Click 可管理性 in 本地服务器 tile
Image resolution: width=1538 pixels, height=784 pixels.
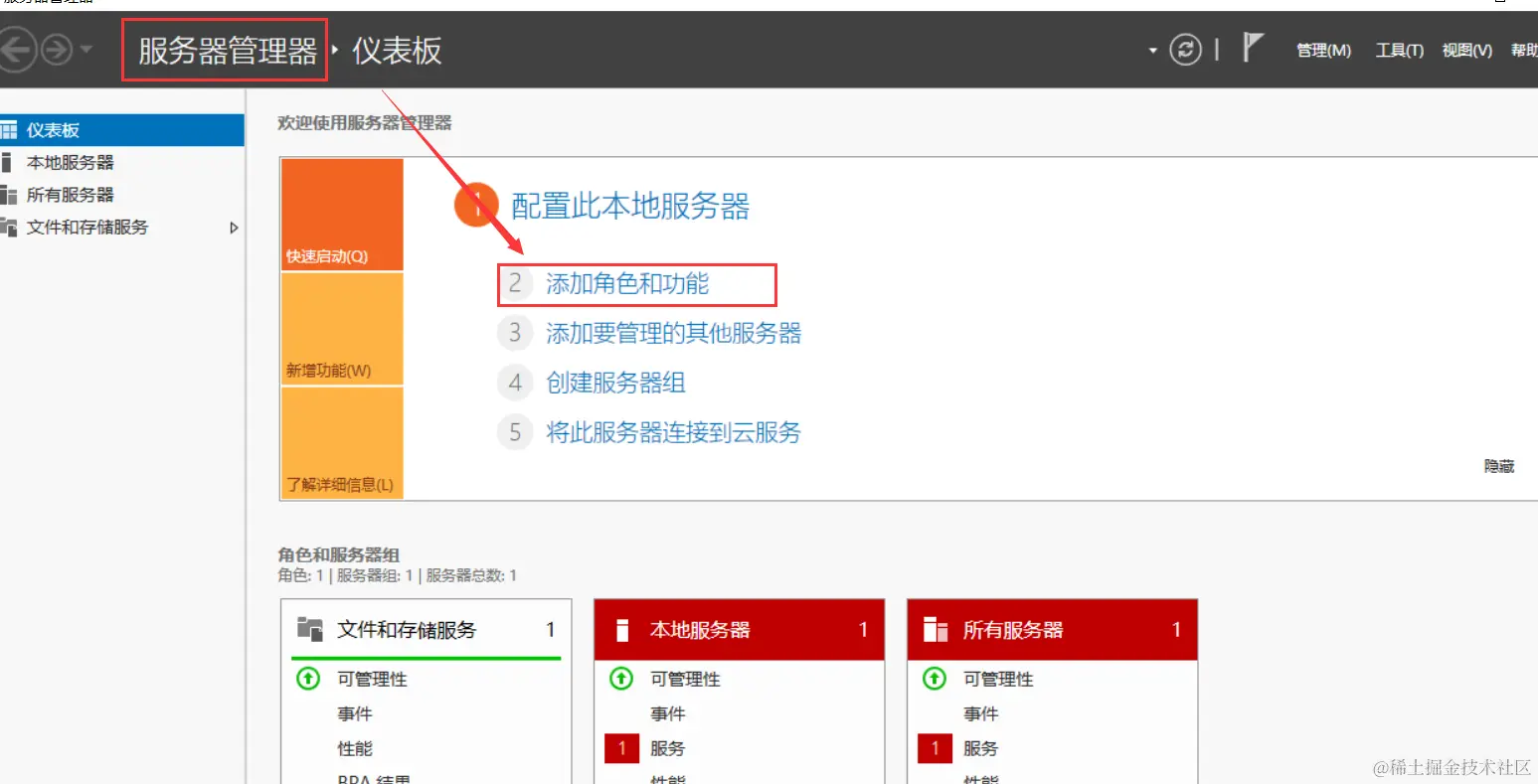(685, 679)
